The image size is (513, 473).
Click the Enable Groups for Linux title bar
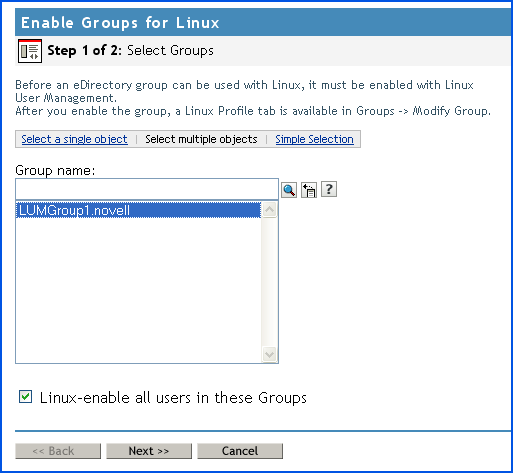point(263,22)
